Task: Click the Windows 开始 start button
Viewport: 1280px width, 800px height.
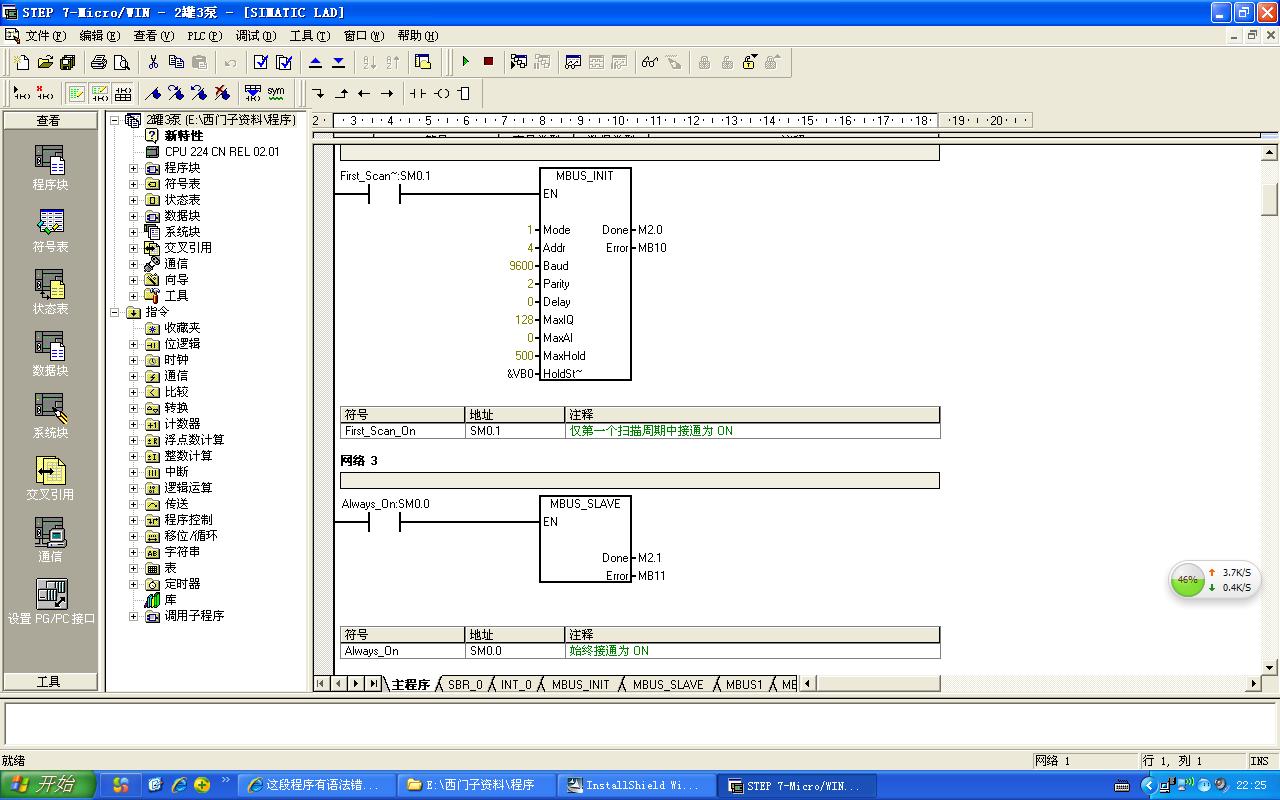Action: pyautogui.click(x=48, y=785)
